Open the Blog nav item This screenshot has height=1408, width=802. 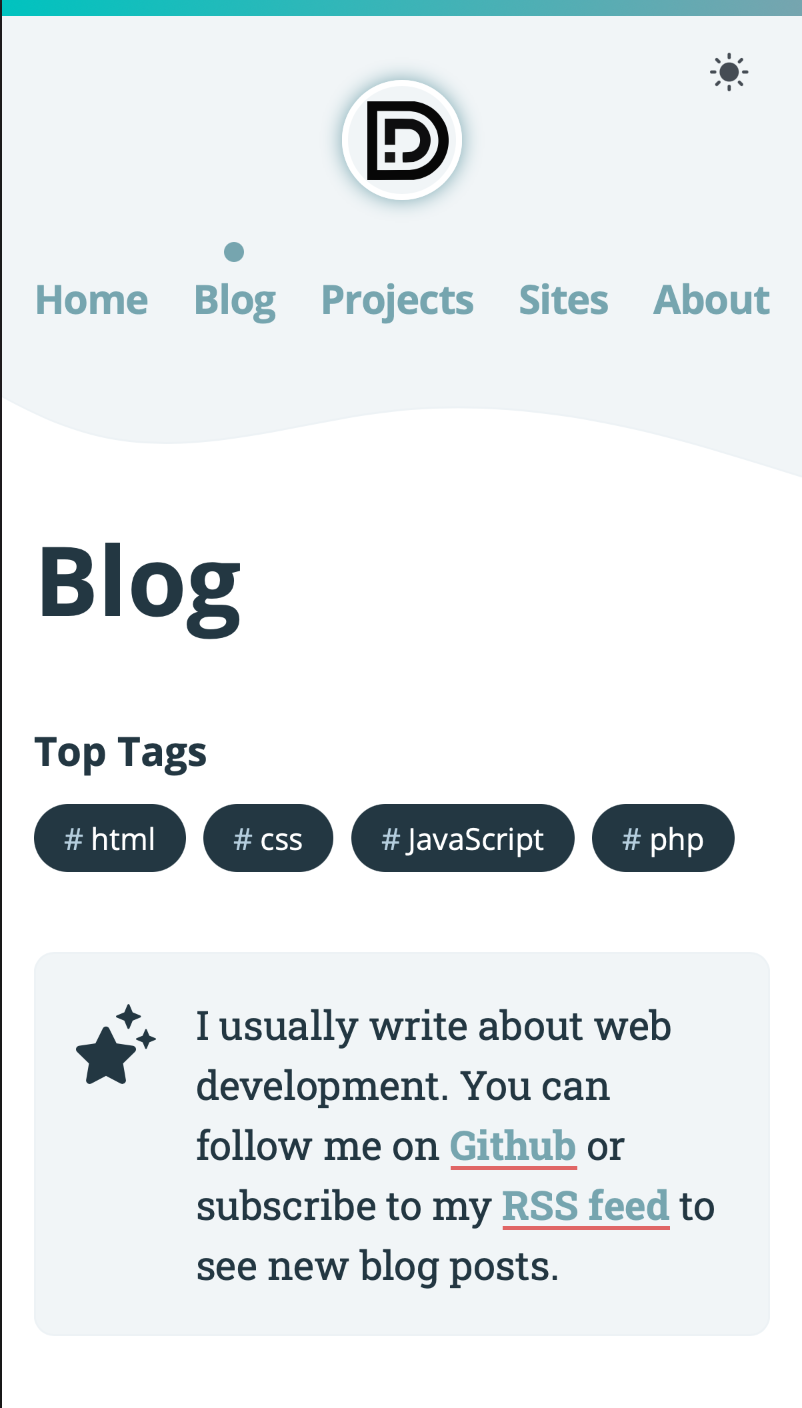(235, 300)
